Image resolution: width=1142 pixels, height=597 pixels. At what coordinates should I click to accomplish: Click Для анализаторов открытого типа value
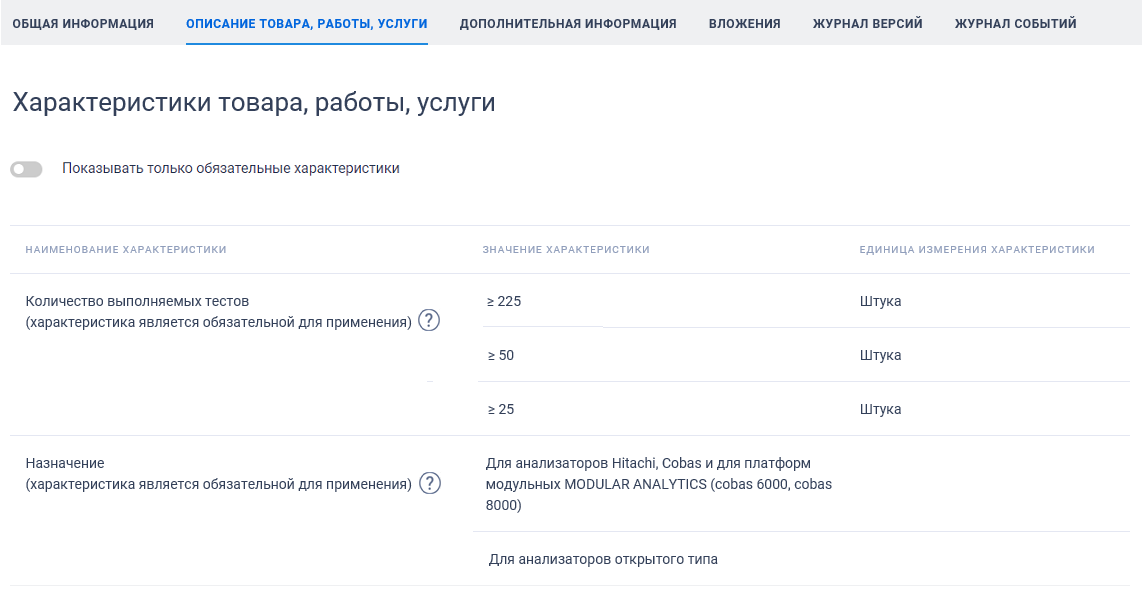tap(603, 559)
